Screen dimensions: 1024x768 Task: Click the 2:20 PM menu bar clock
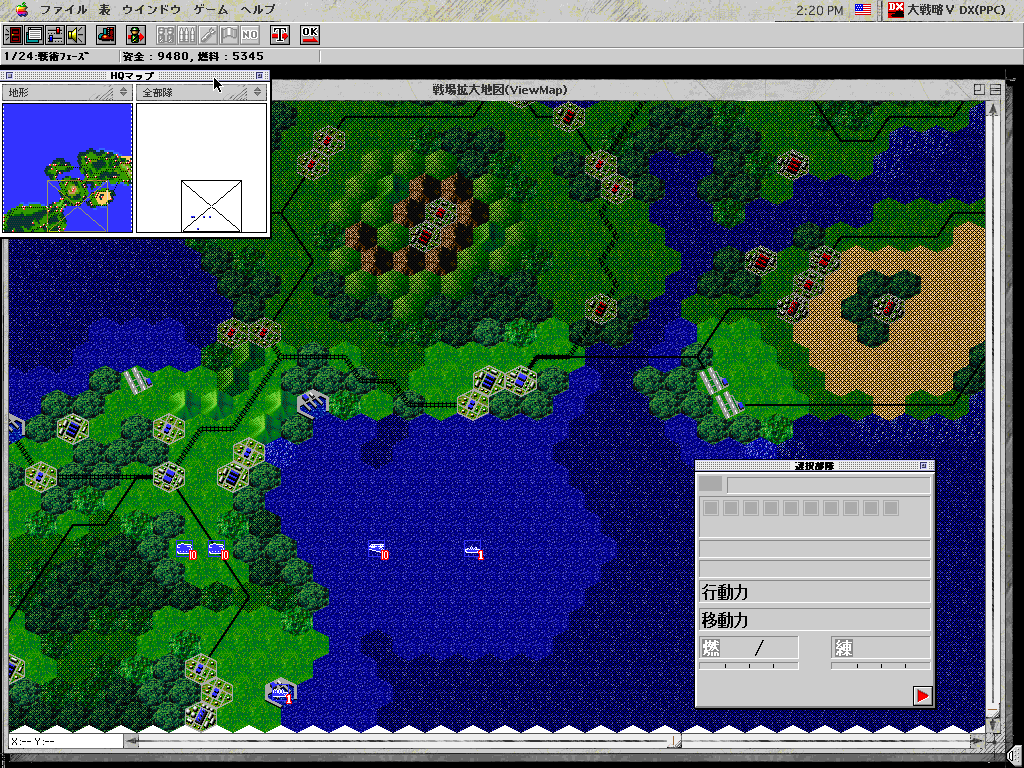click(820, 10)
